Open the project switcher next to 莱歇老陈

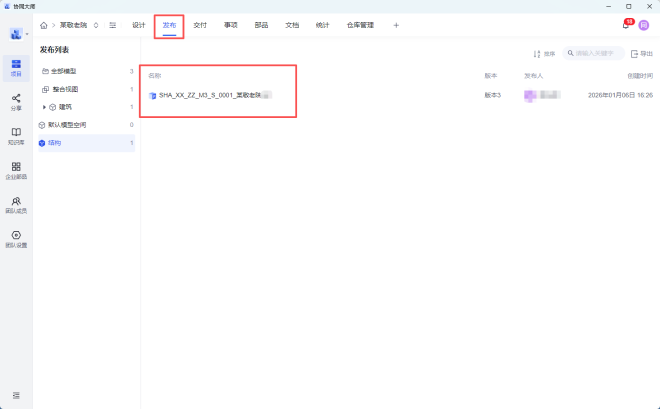coord(96,25)
